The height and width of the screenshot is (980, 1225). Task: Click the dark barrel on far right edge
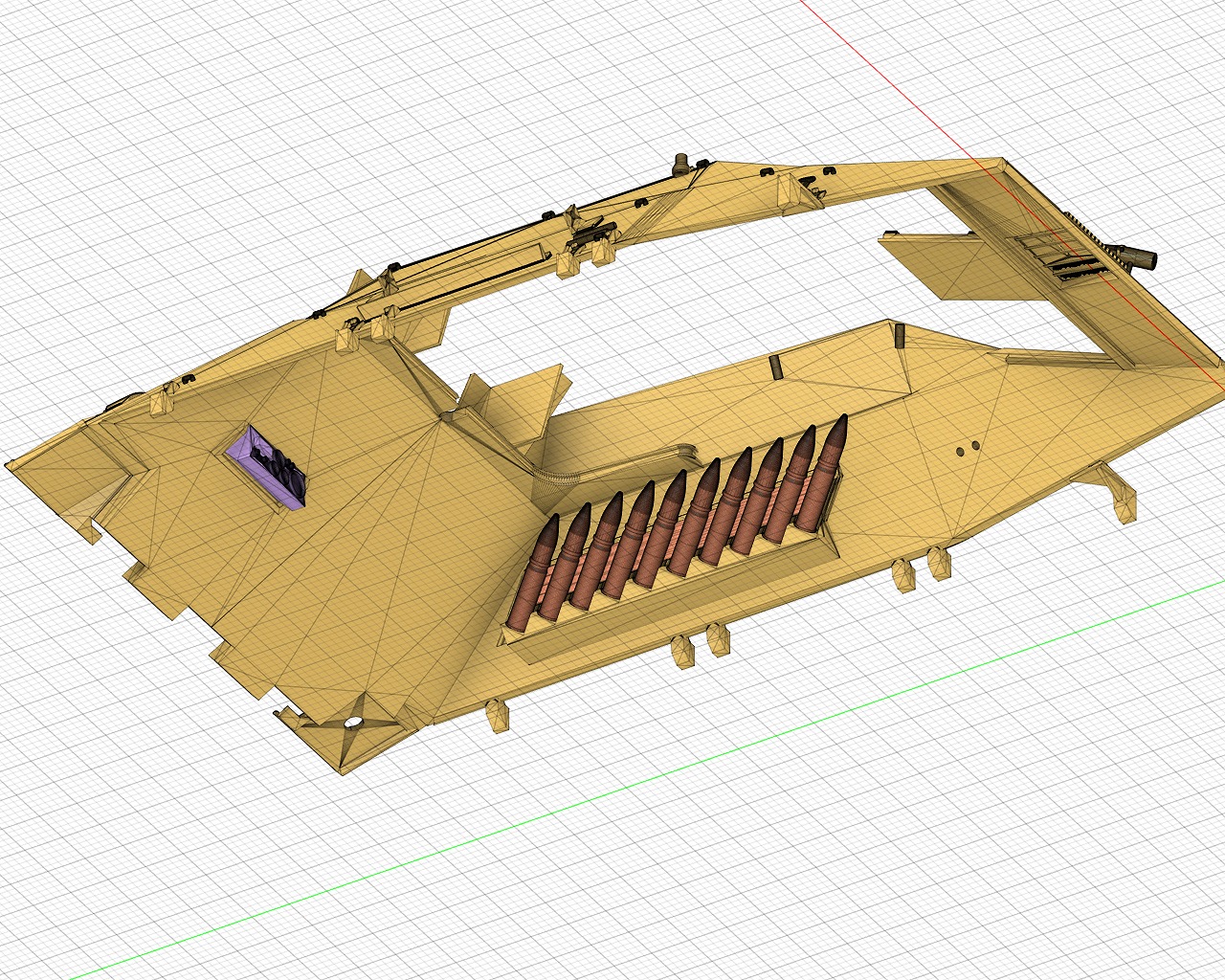[1139, 256]
